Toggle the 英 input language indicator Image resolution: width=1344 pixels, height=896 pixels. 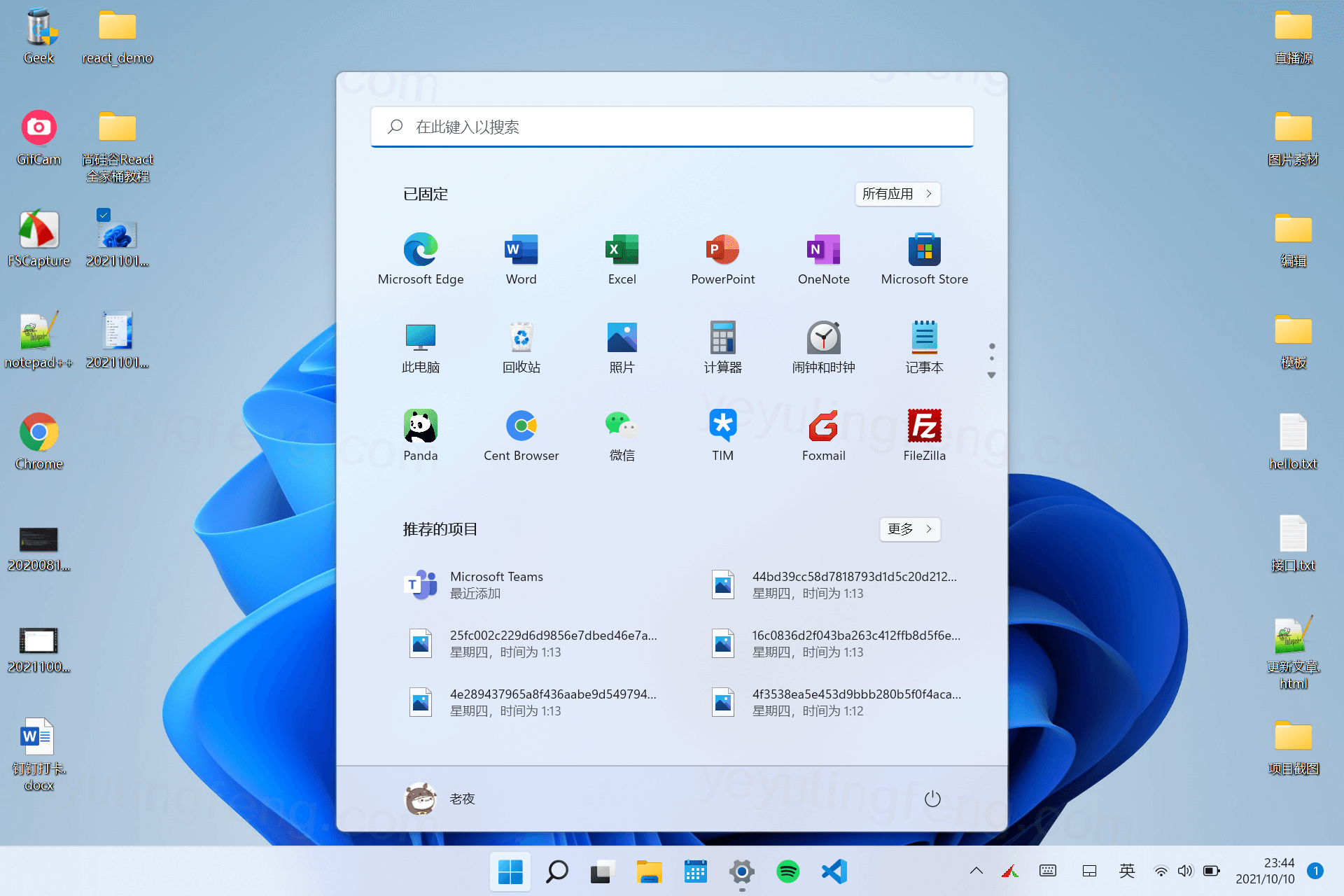[1126, 871]
